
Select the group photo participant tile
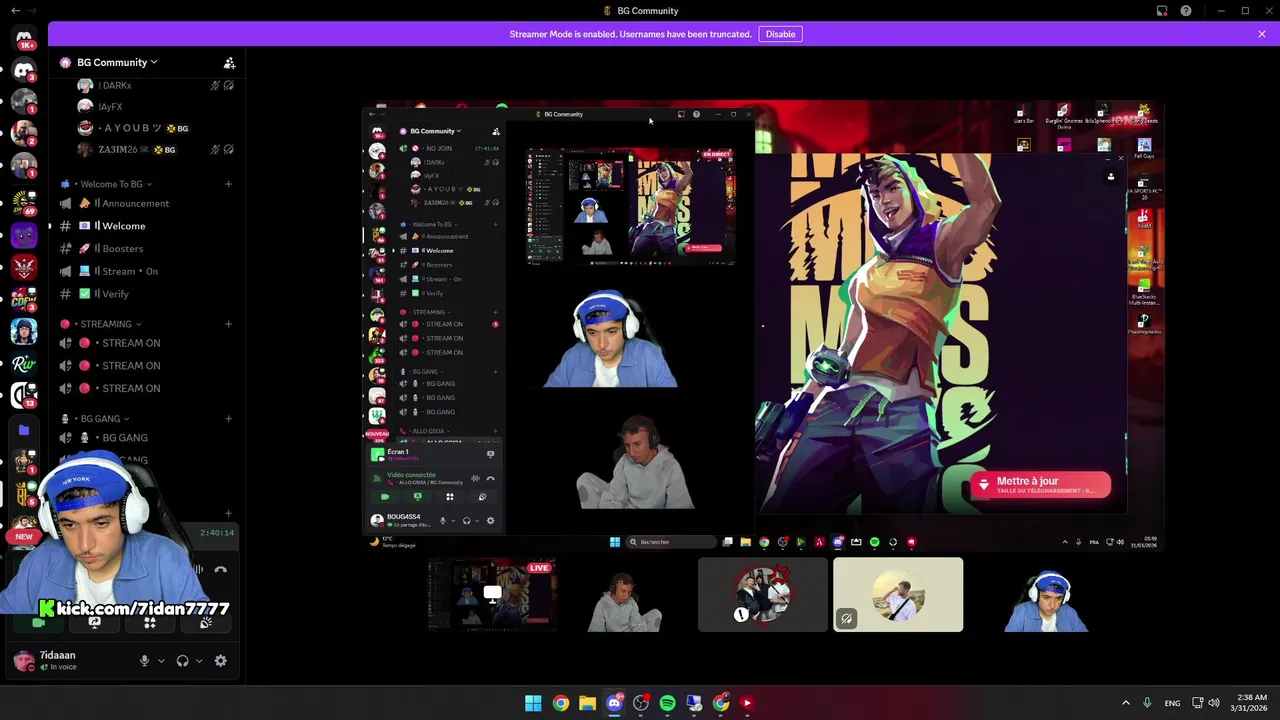point(763,595)
